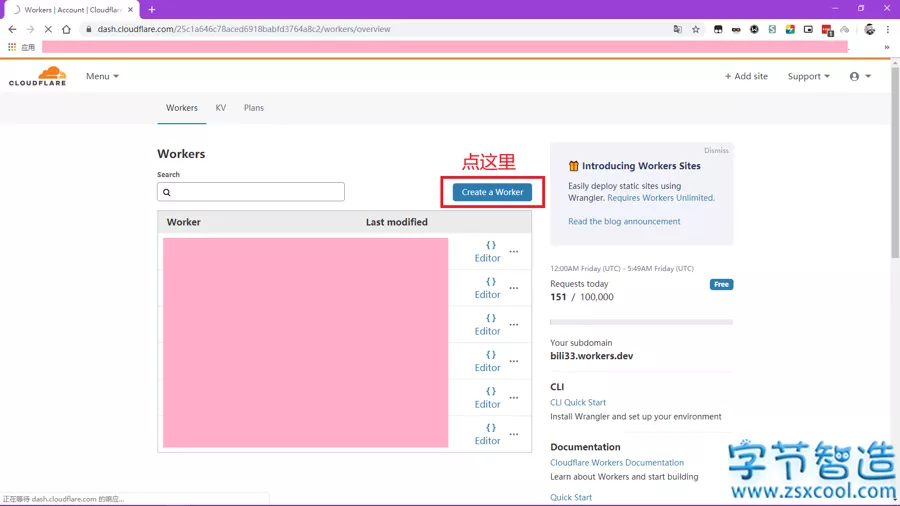Open more options for first worker row
Image resolution: width=900 pixels, height=506 pixels.
point(514,252)
